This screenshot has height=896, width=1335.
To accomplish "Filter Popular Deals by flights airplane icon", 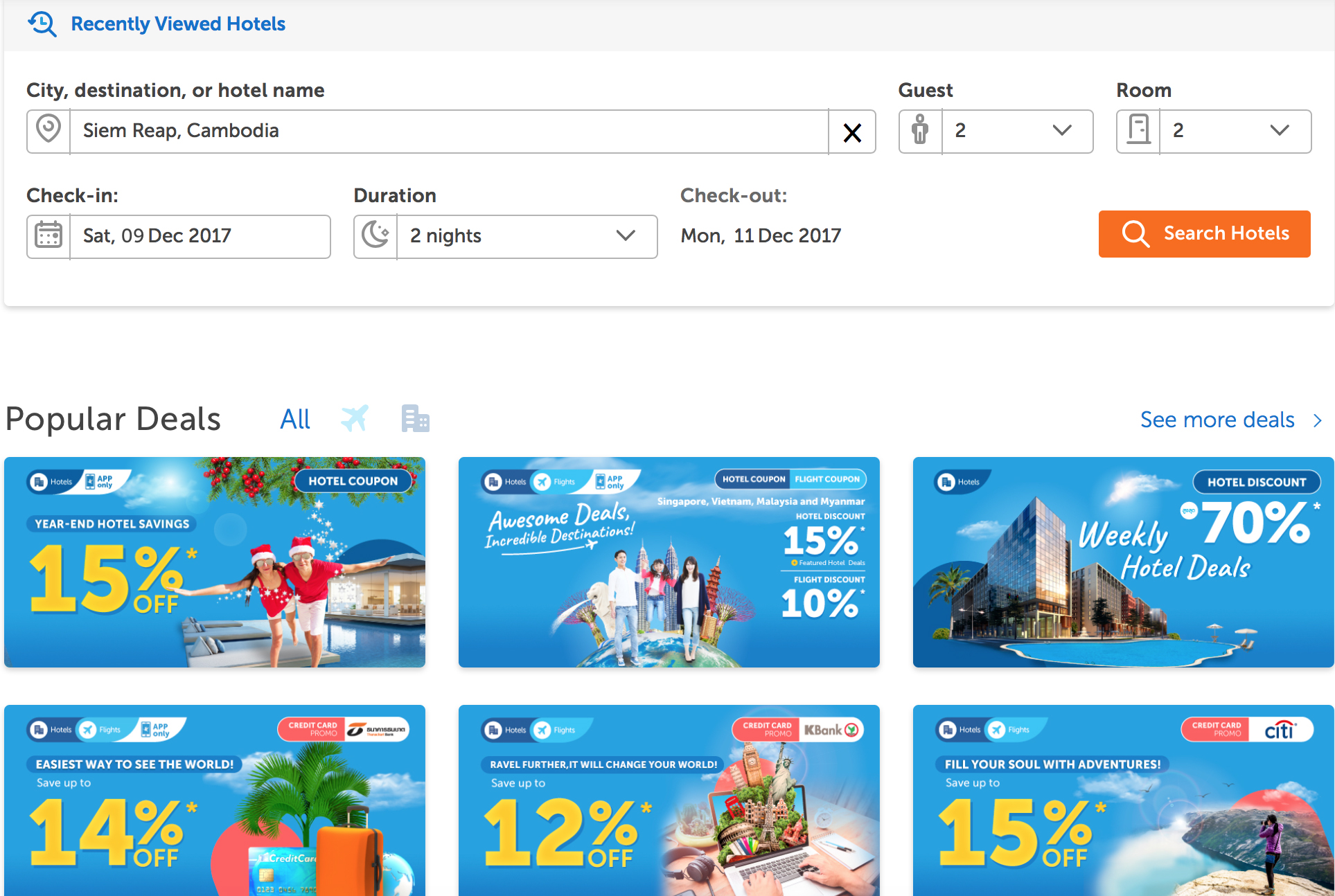I will point(355,418).
